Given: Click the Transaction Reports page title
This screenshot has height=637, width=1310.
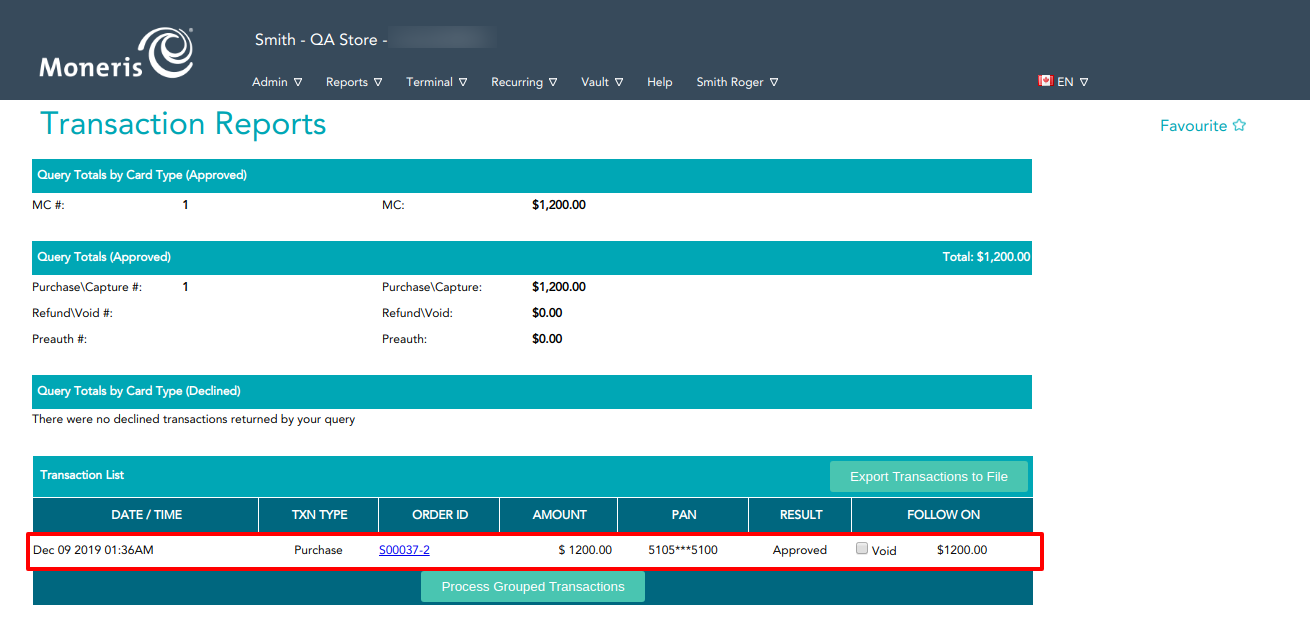Looking at the screenshot, I should [183, 124].
